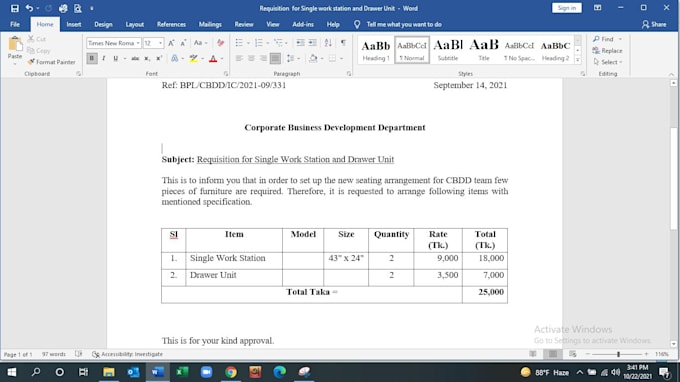Adjust the zoom slider handle
Screen dimensions: 680x382
click(x=618, y=354)
